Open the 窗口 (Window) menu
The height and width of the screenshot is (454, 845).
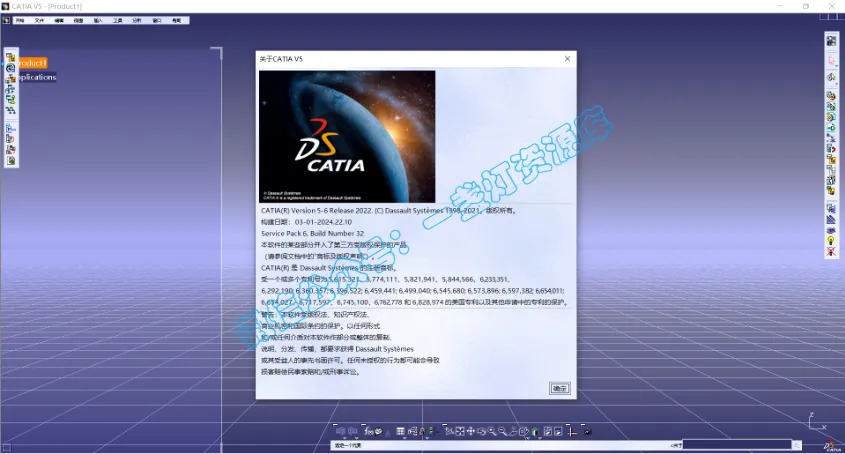[x=157, y=20]
